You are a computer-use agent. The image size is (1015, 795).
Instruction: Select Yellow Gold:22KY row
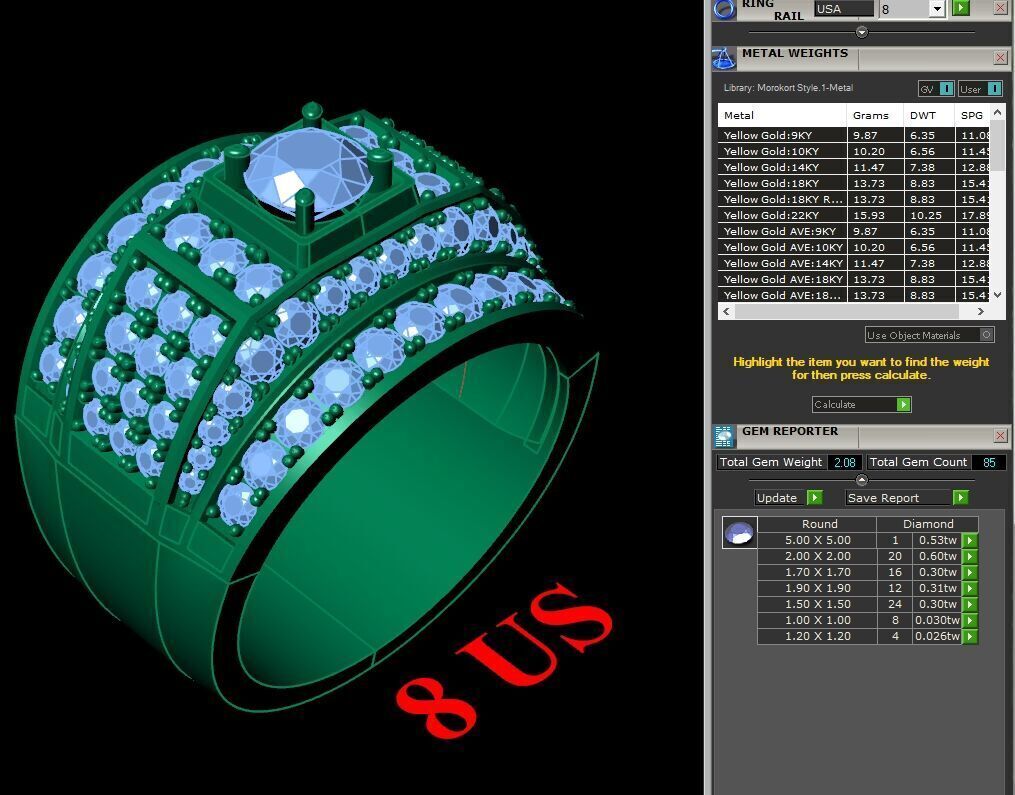coord(854,216)
